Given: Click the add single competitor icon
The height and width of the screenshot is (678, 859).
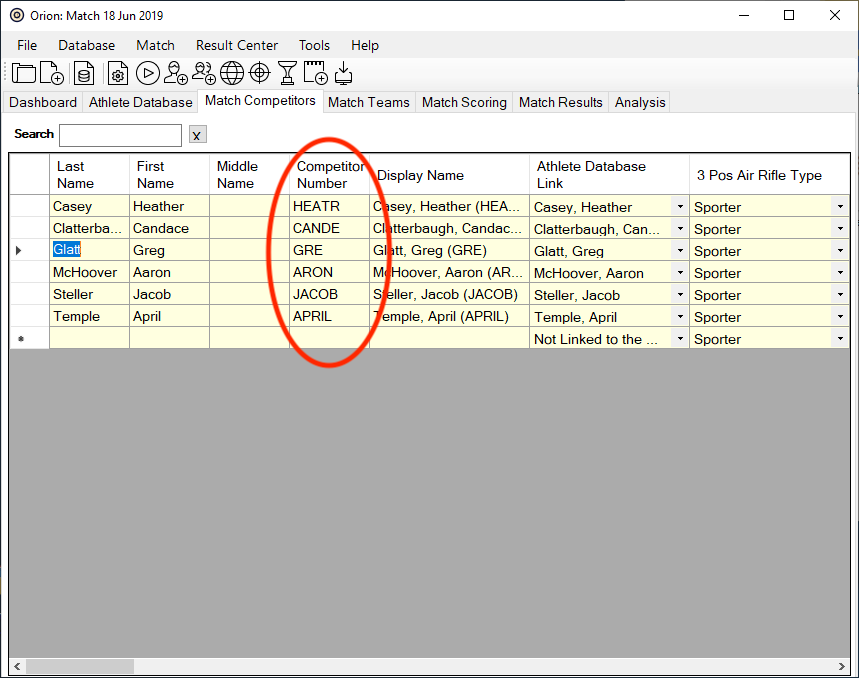Looking at the screenshot, I should tap(176, 73).
